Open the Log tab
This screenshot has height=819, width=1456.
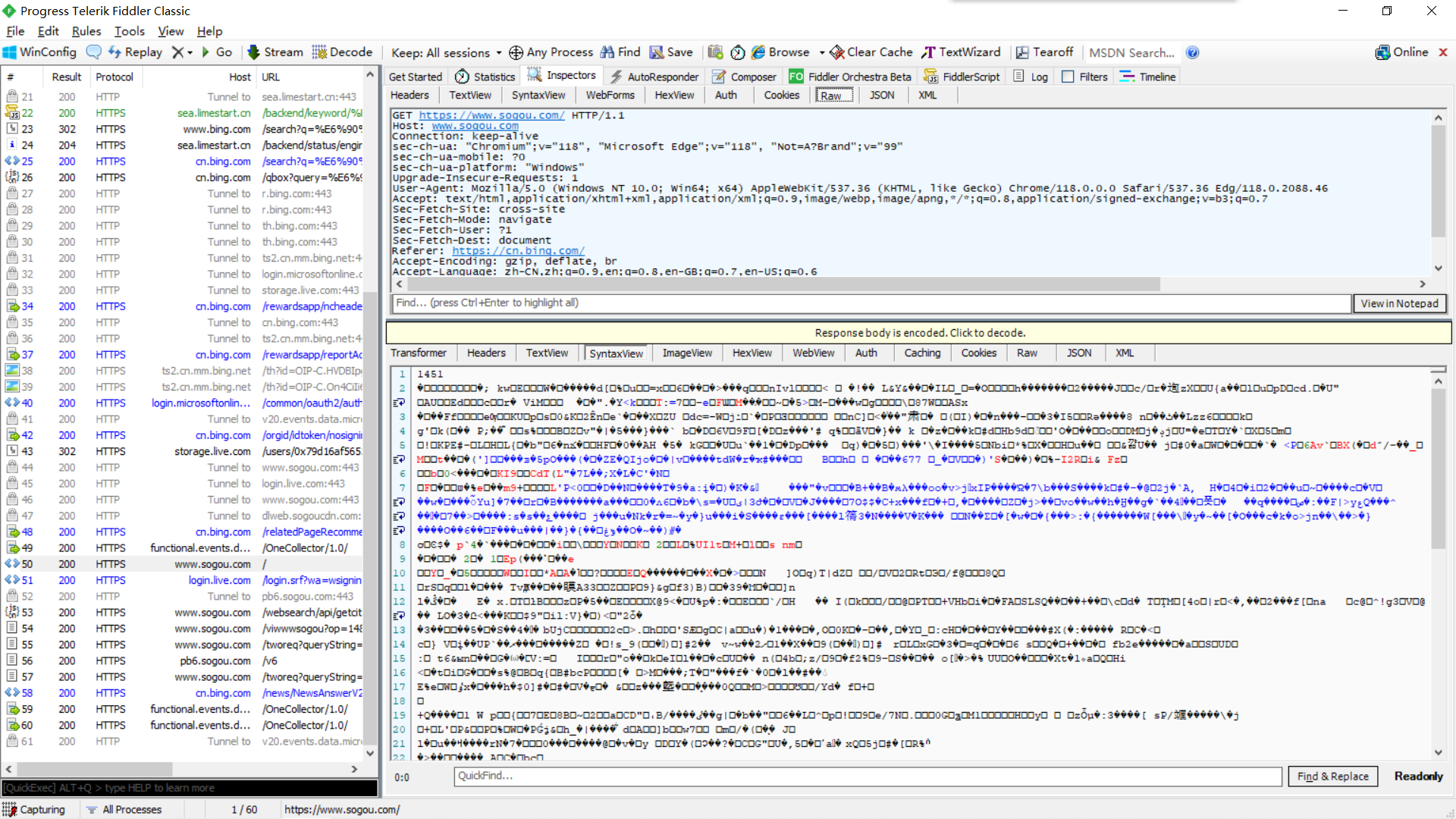pos(1031,77)
